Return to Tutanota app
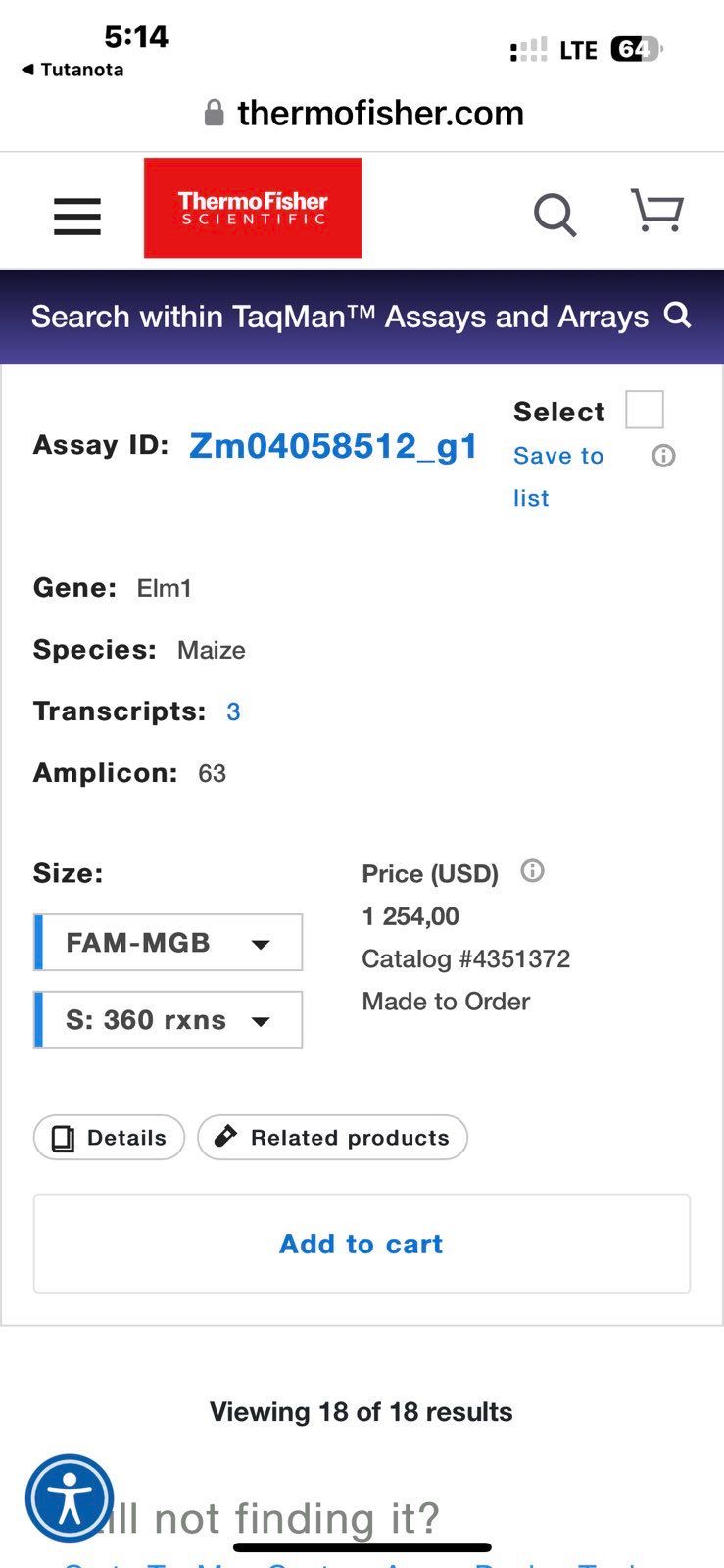Viewport: 724px width, 1568px height. coord(72,70)
